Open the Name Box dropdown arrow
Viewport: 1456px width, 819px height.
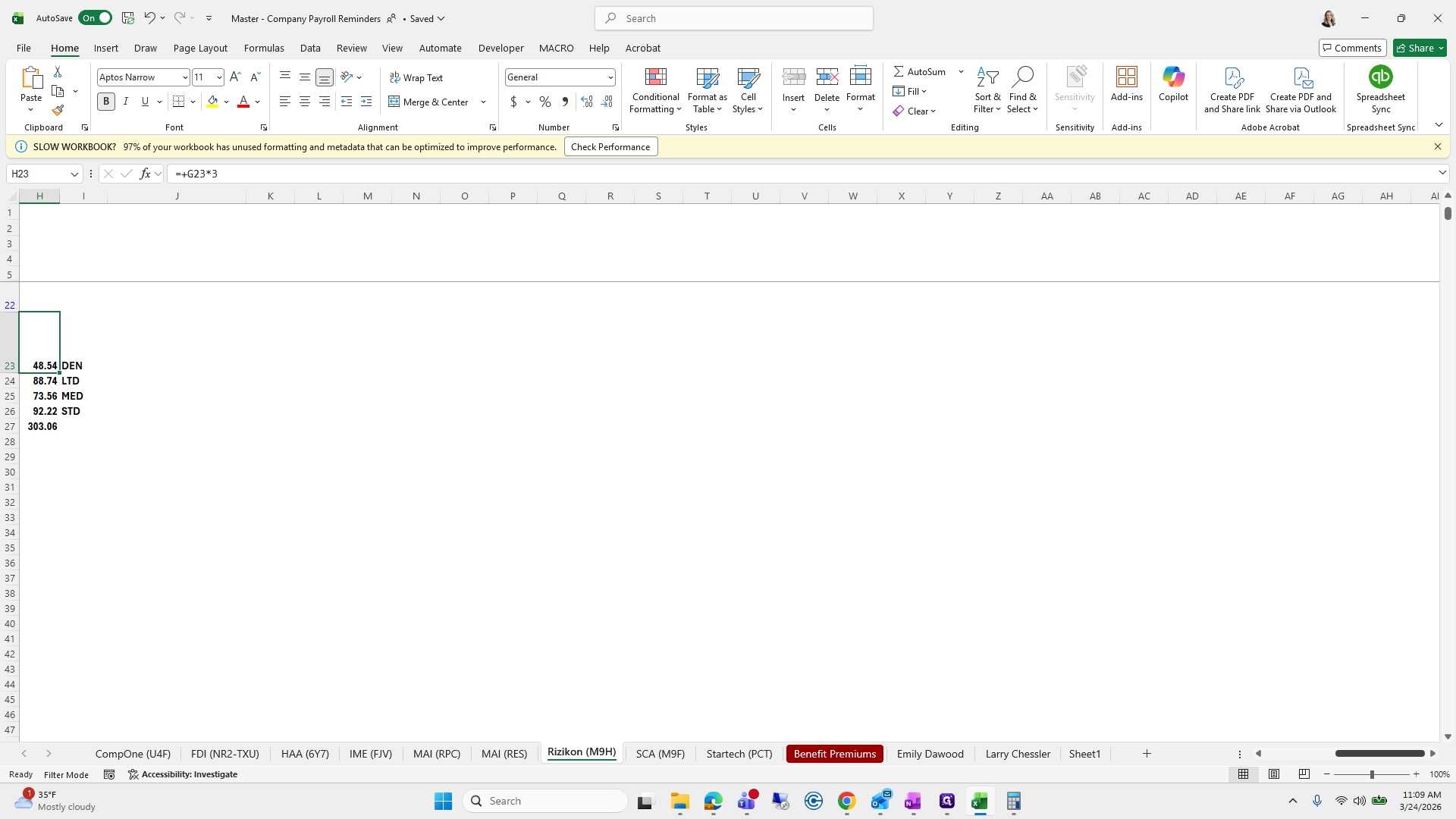pos(74,174)
